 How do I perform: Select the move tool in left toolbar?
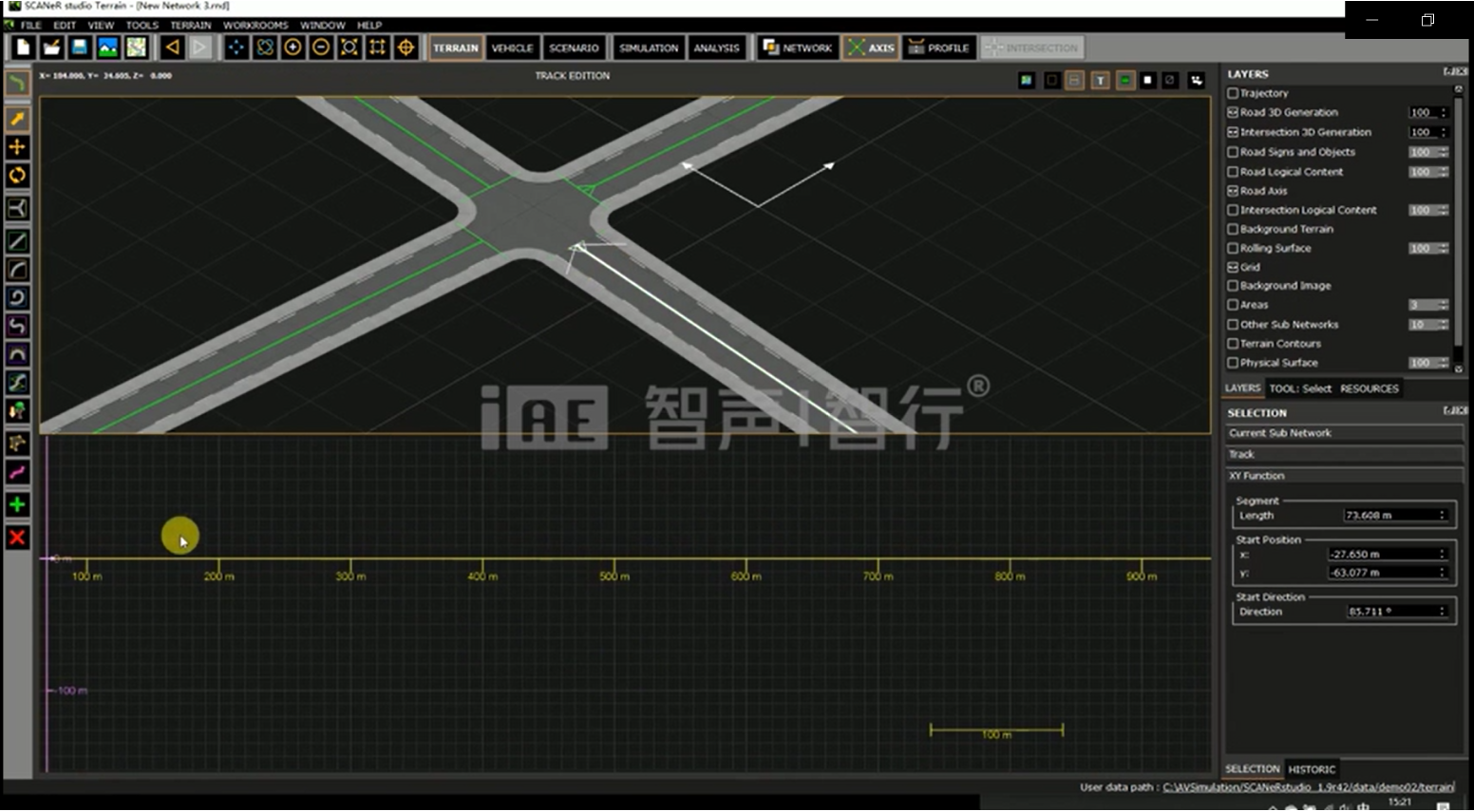point(17,147)
